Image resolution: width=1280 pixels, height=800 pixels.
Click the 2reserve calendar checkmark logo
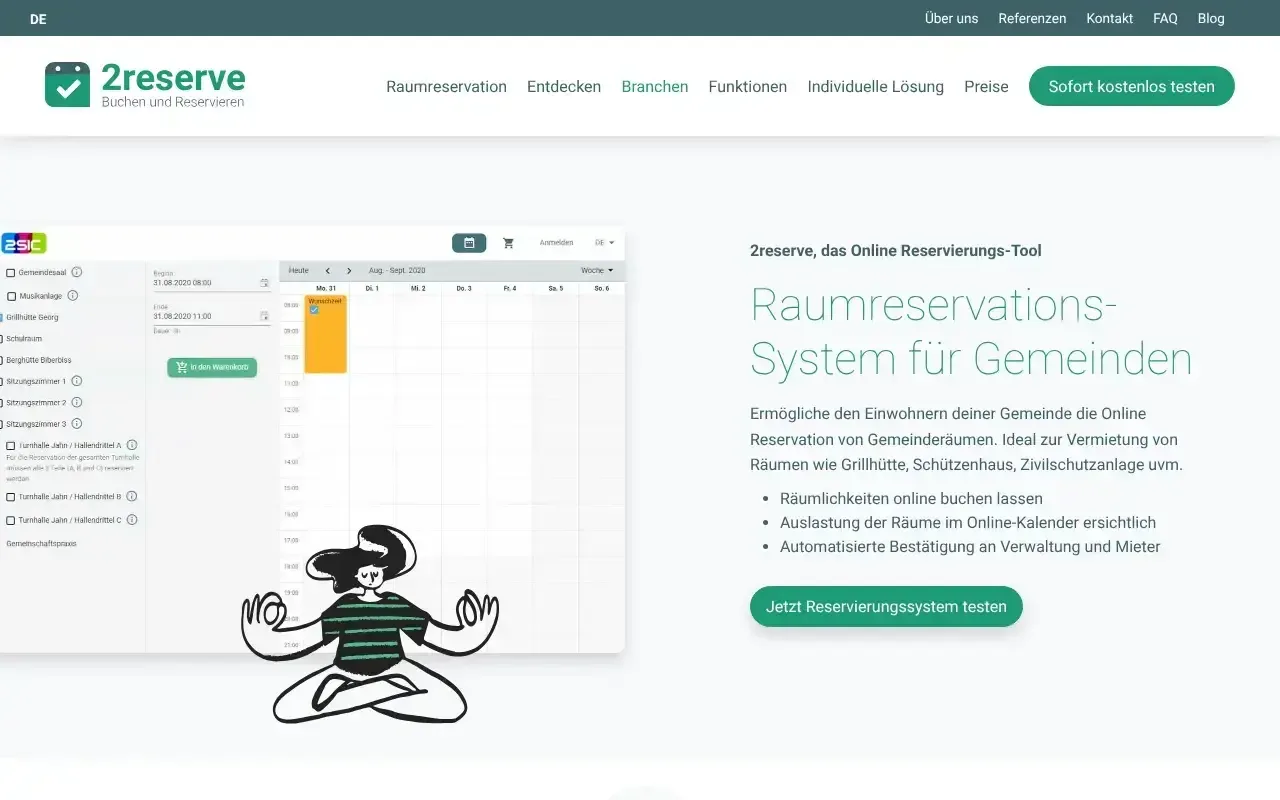coord(67,85)
